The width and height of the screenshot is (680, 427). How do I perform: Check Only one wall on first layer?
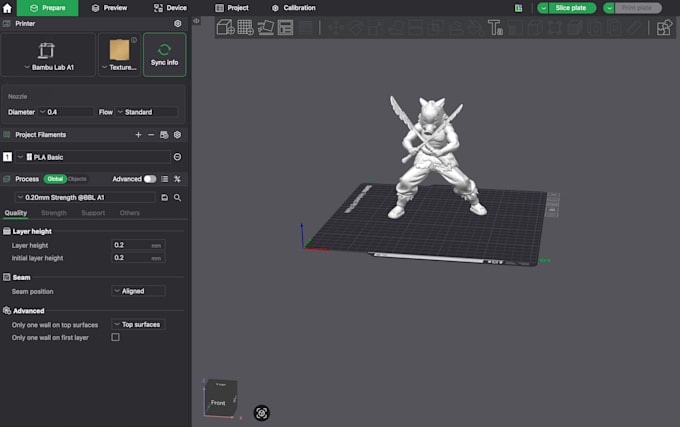pyautogui.click(x=115, y=337)
